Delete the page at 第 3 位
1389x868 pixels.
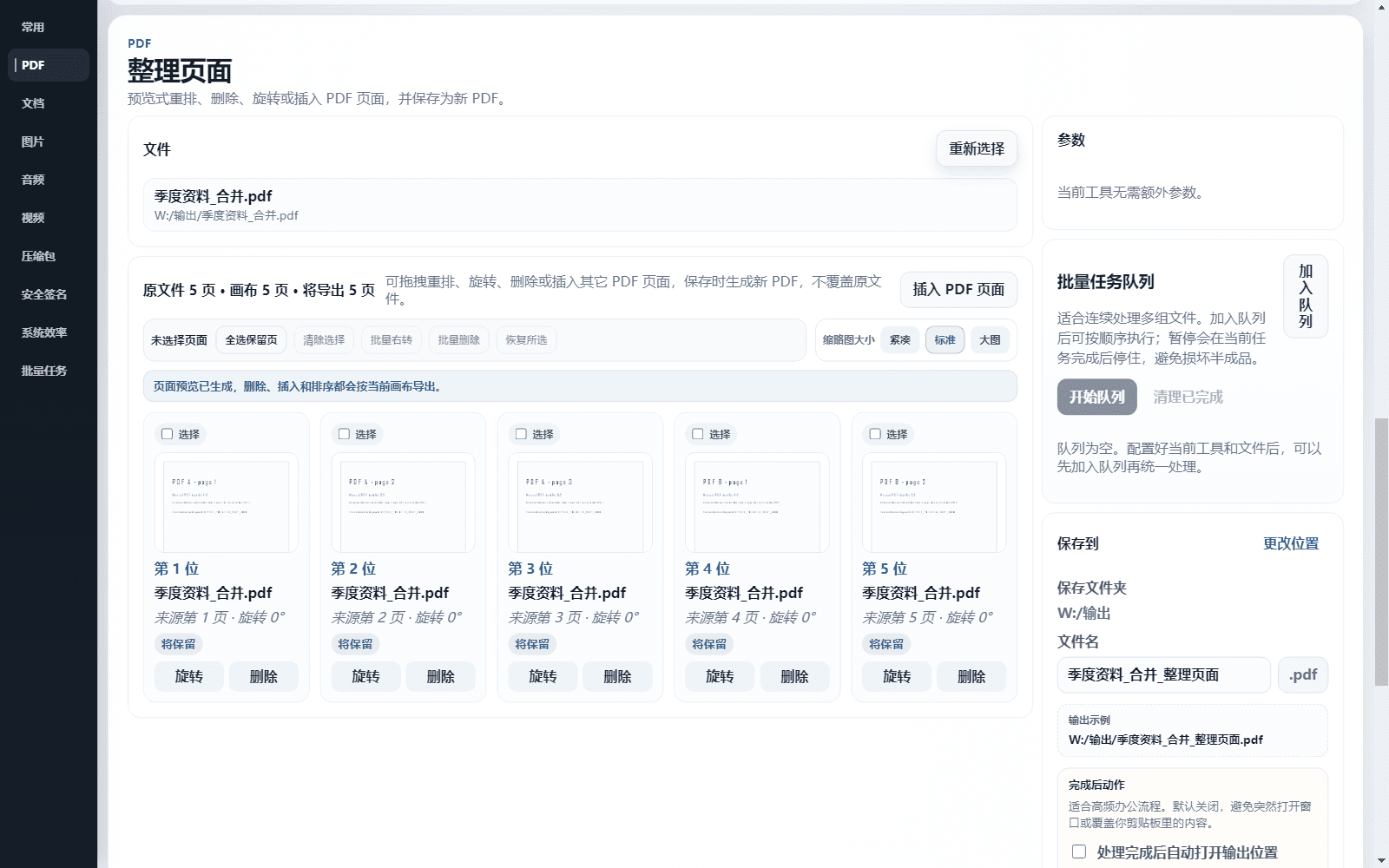tap(618, 676)
